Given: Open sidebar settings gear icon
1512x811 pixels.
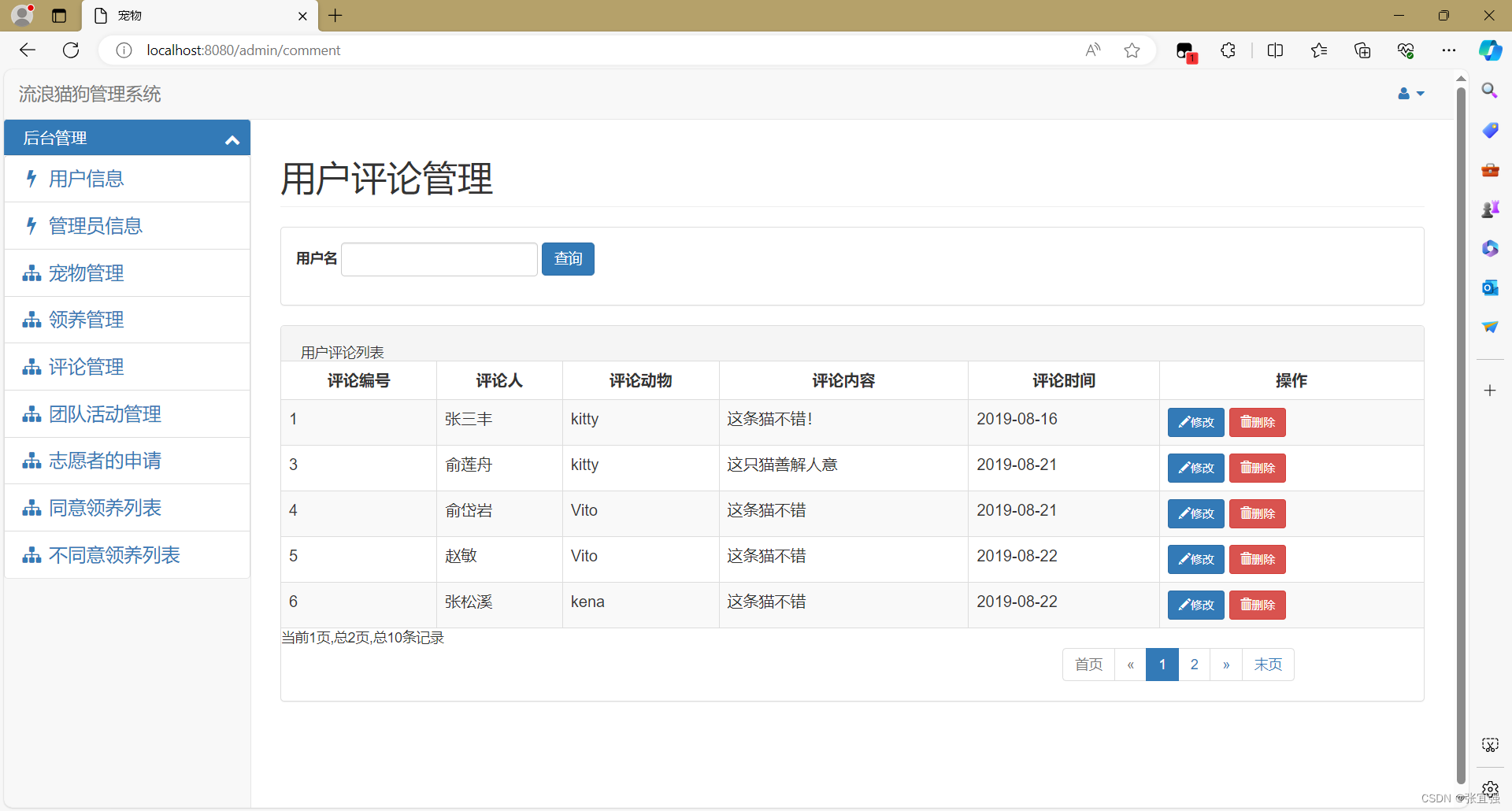Looking at the screenshot, I should point(1490,788).
